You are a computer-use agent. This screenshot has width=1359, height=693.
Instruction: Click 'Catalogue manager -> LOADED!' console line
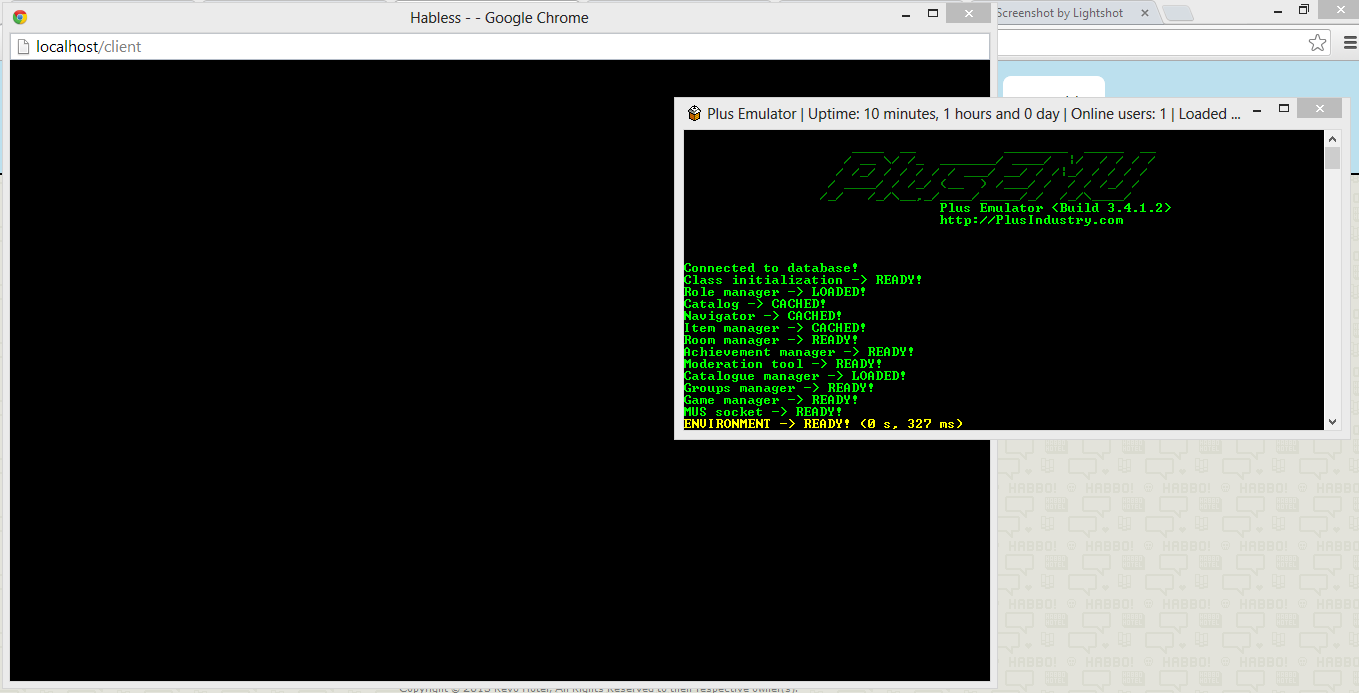[x=795, y=376]
